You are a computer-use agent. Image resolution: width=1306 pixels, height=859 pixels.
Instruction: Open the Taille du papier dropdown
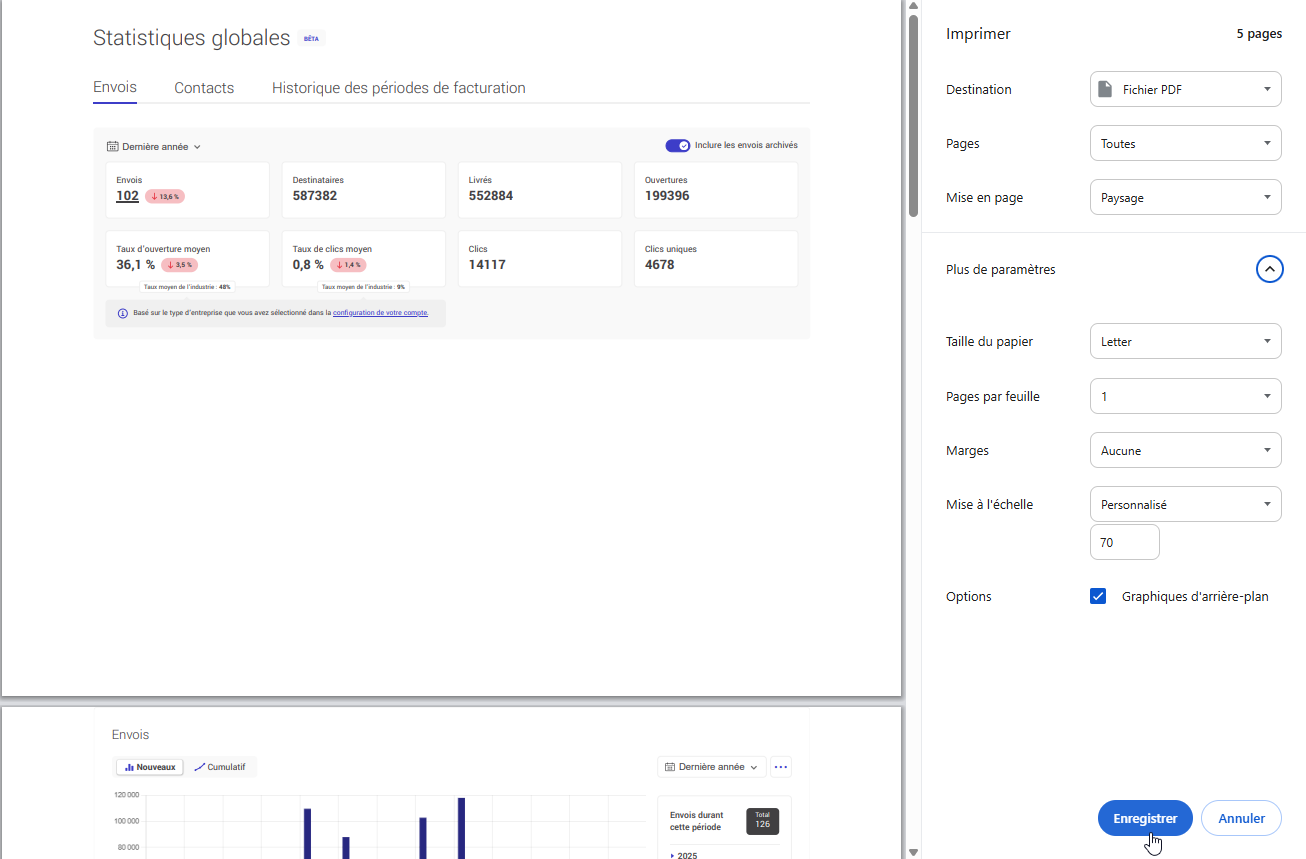tap(1185, 341)
